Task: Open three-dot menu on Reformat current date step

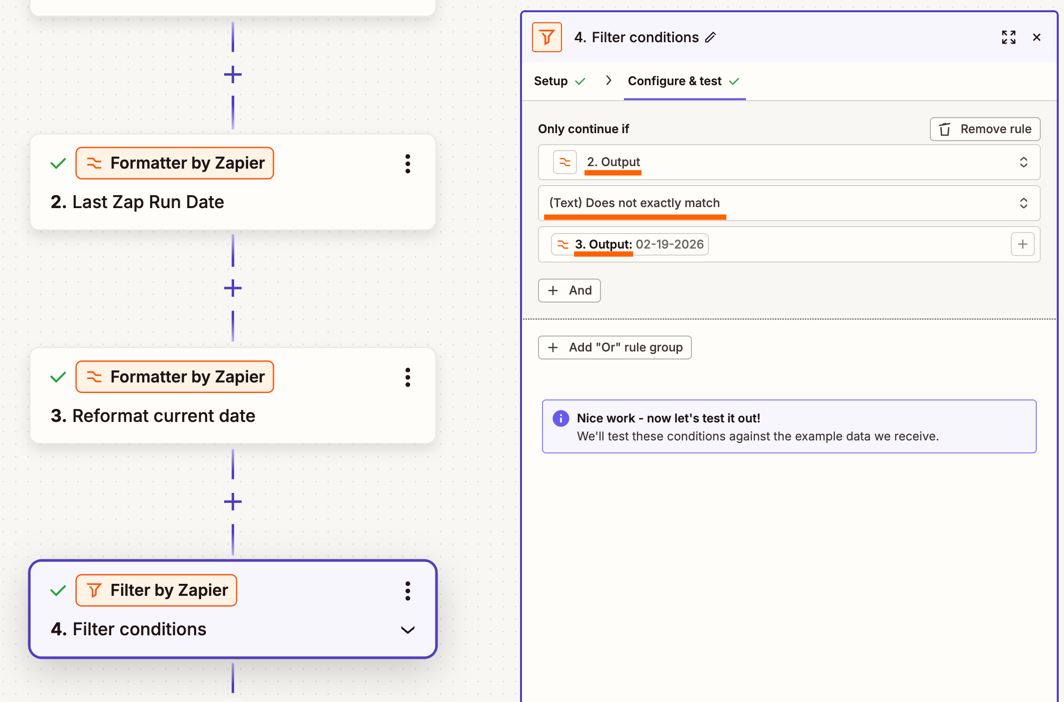Action: (407, 377)
